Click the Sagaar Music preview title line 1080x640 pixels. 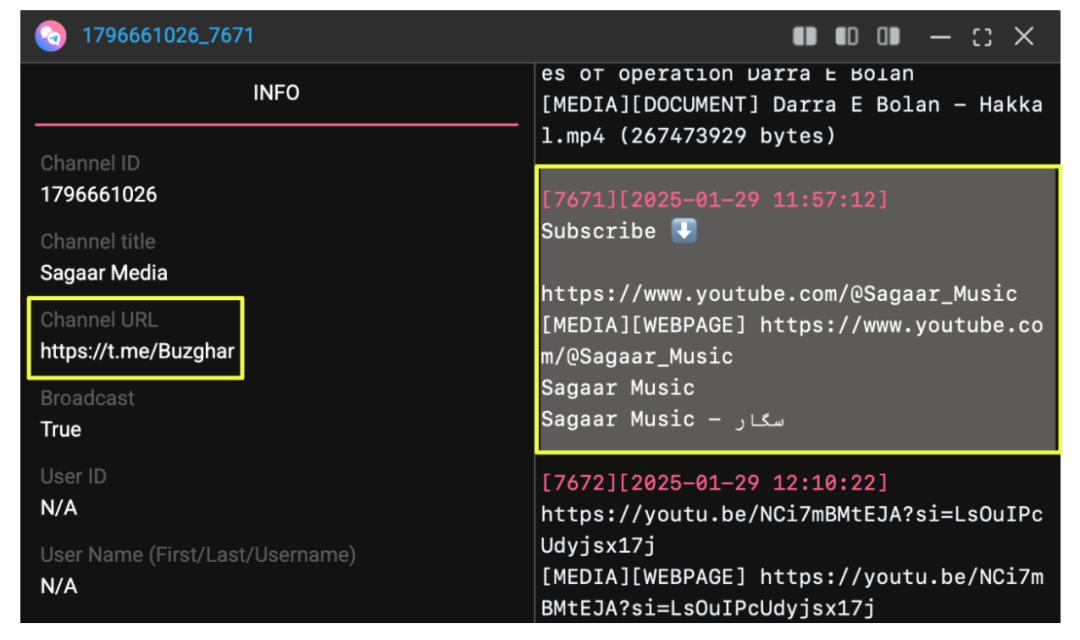618,388
